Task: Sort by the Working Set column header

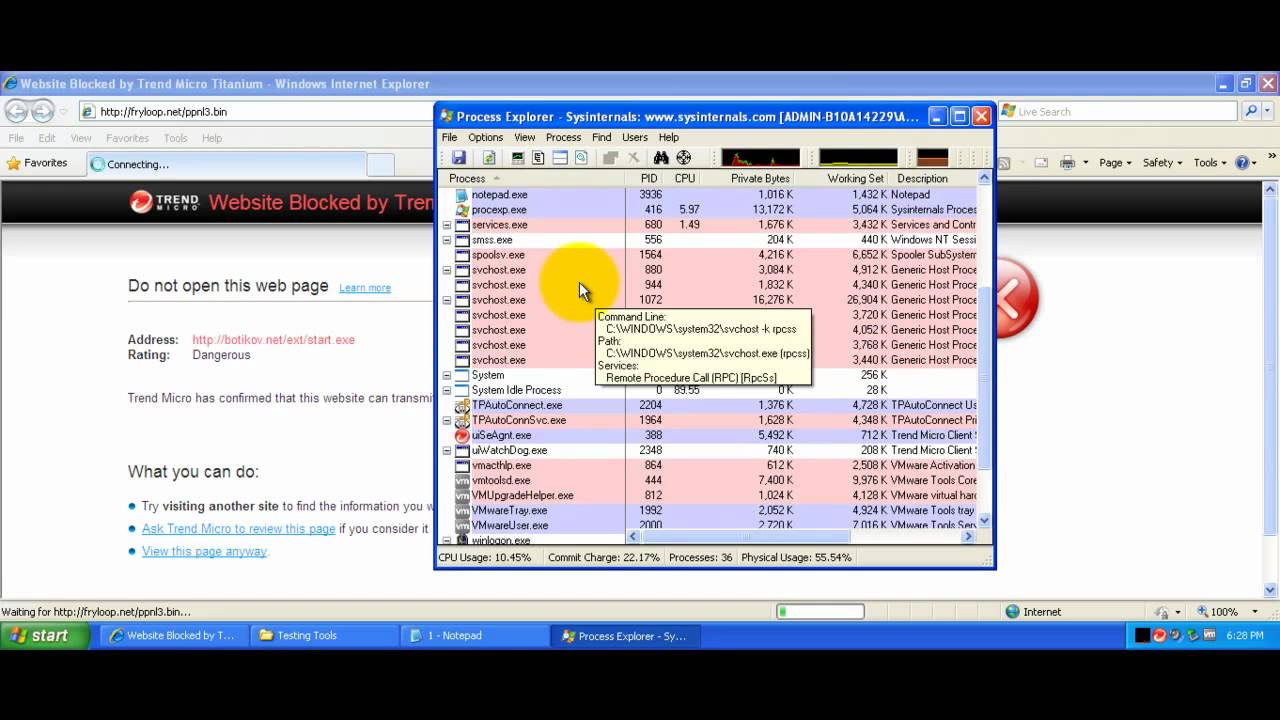Action: [x=854, y=178]
